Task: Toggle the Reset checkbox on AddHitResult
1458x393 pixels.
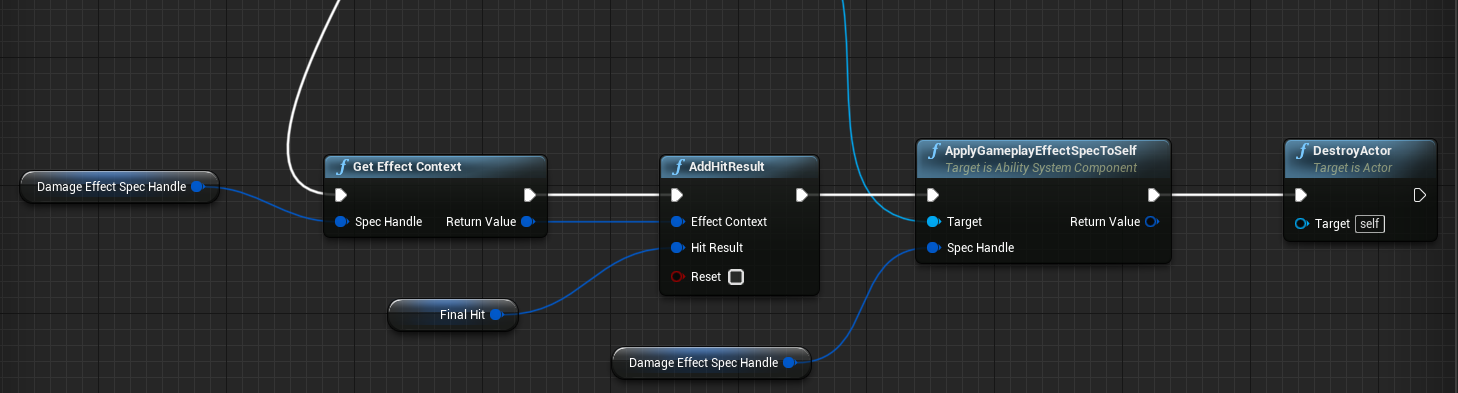Action: tap(736, 277)
